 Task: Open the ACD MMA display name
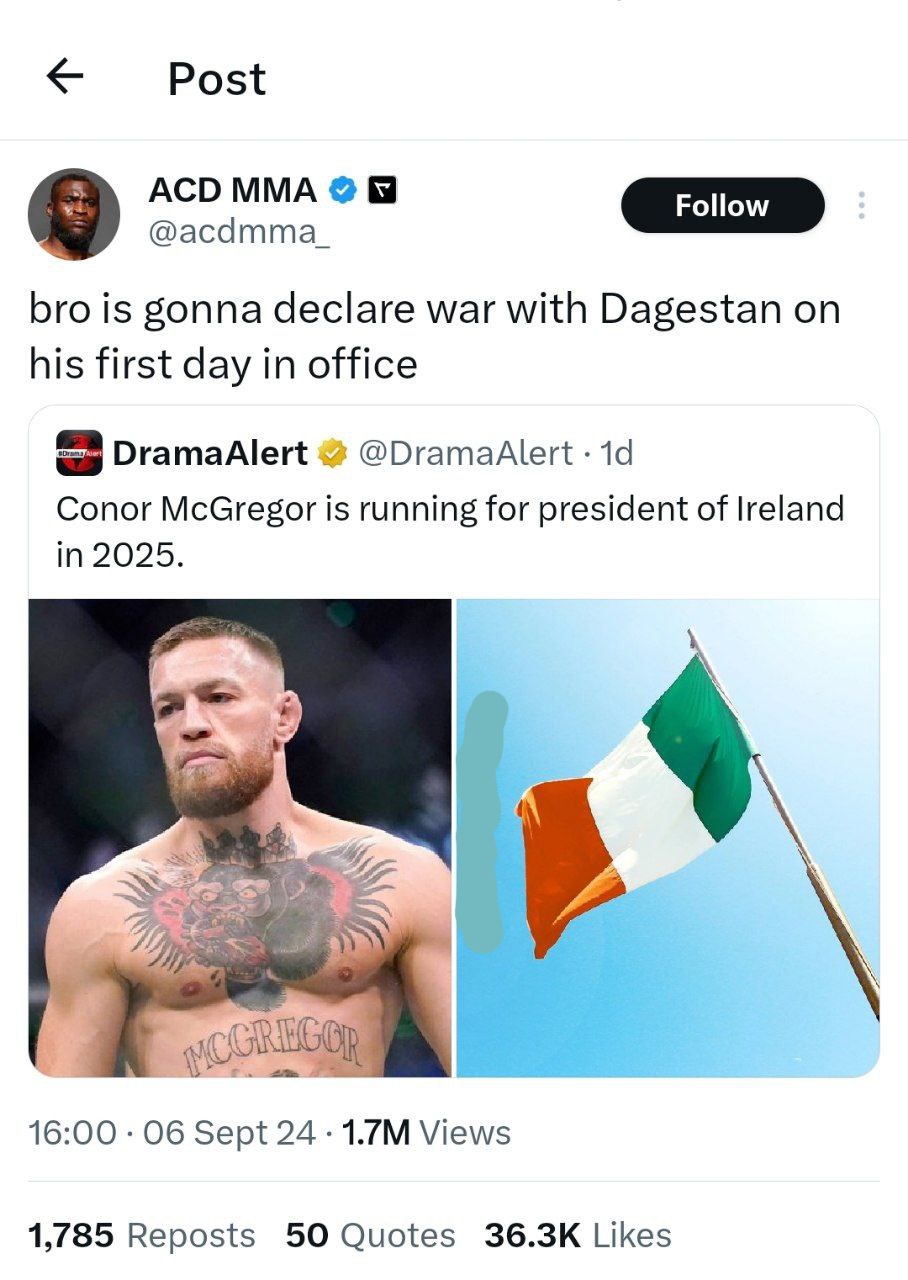click(x=232, y=188)
